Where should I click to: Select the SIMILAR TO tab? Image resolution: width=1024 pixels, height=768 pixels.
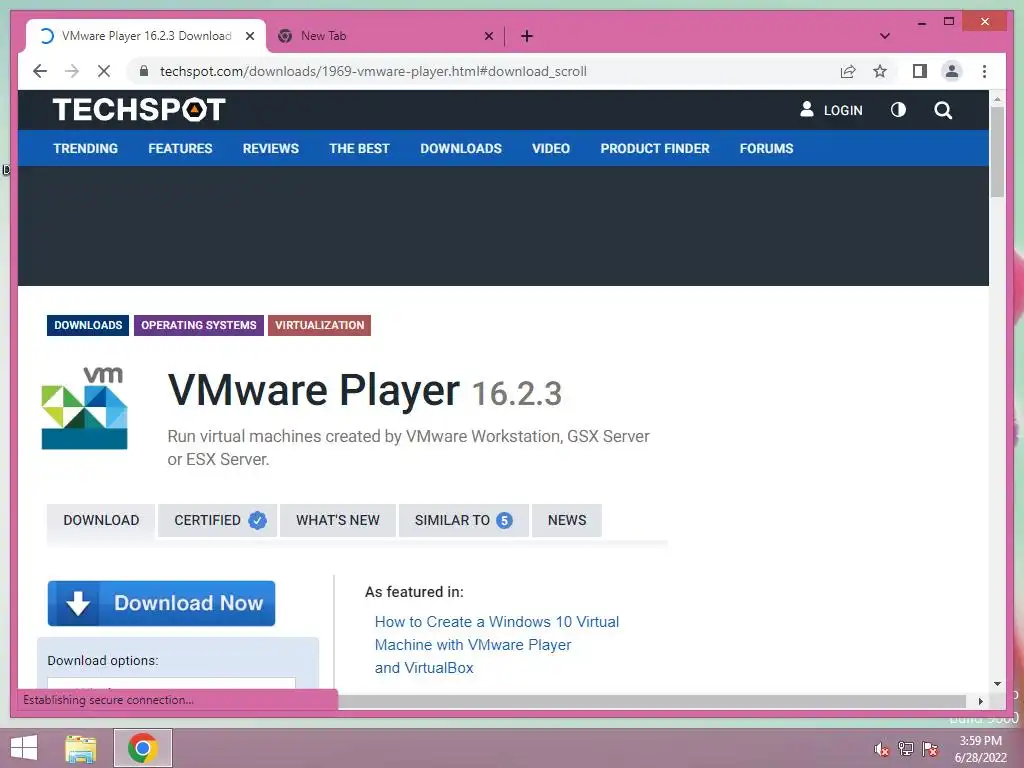click(464, 520)
